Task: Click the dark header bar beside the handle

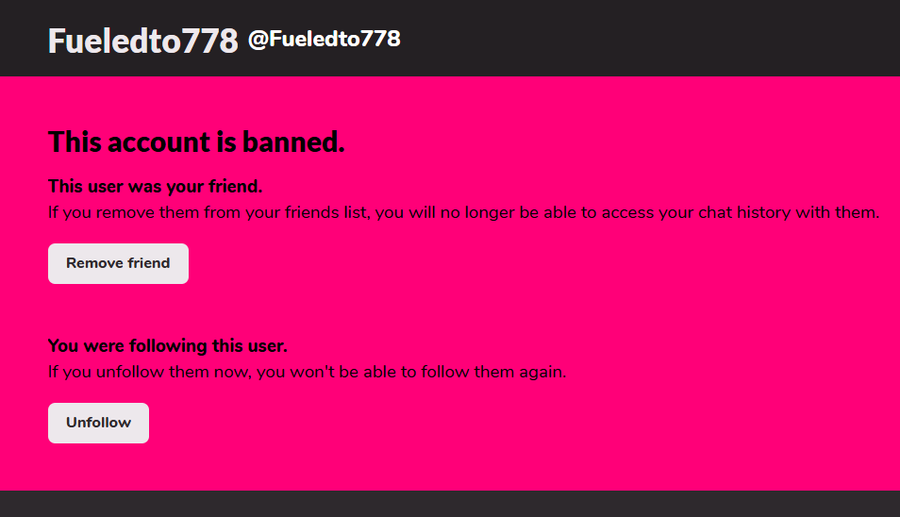Action: tap(650, 40)
